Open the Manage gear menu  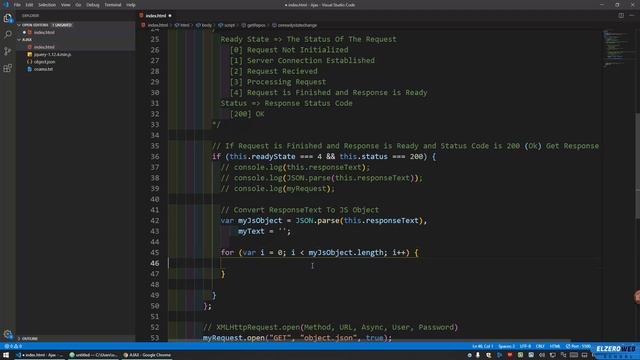[8, 334]
